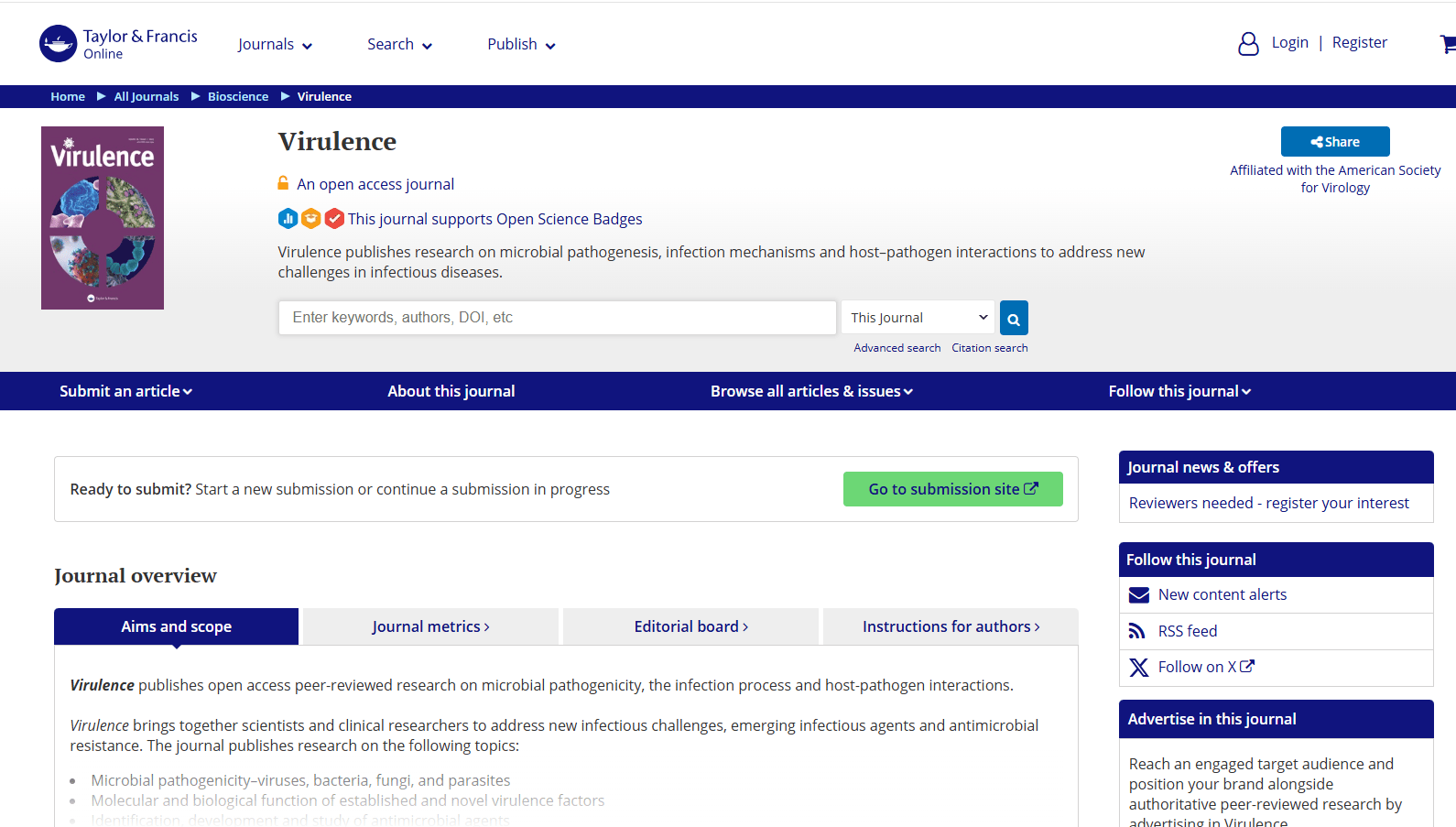Click the Login link
The image size is (1456, 827).
click(1289, 42)
